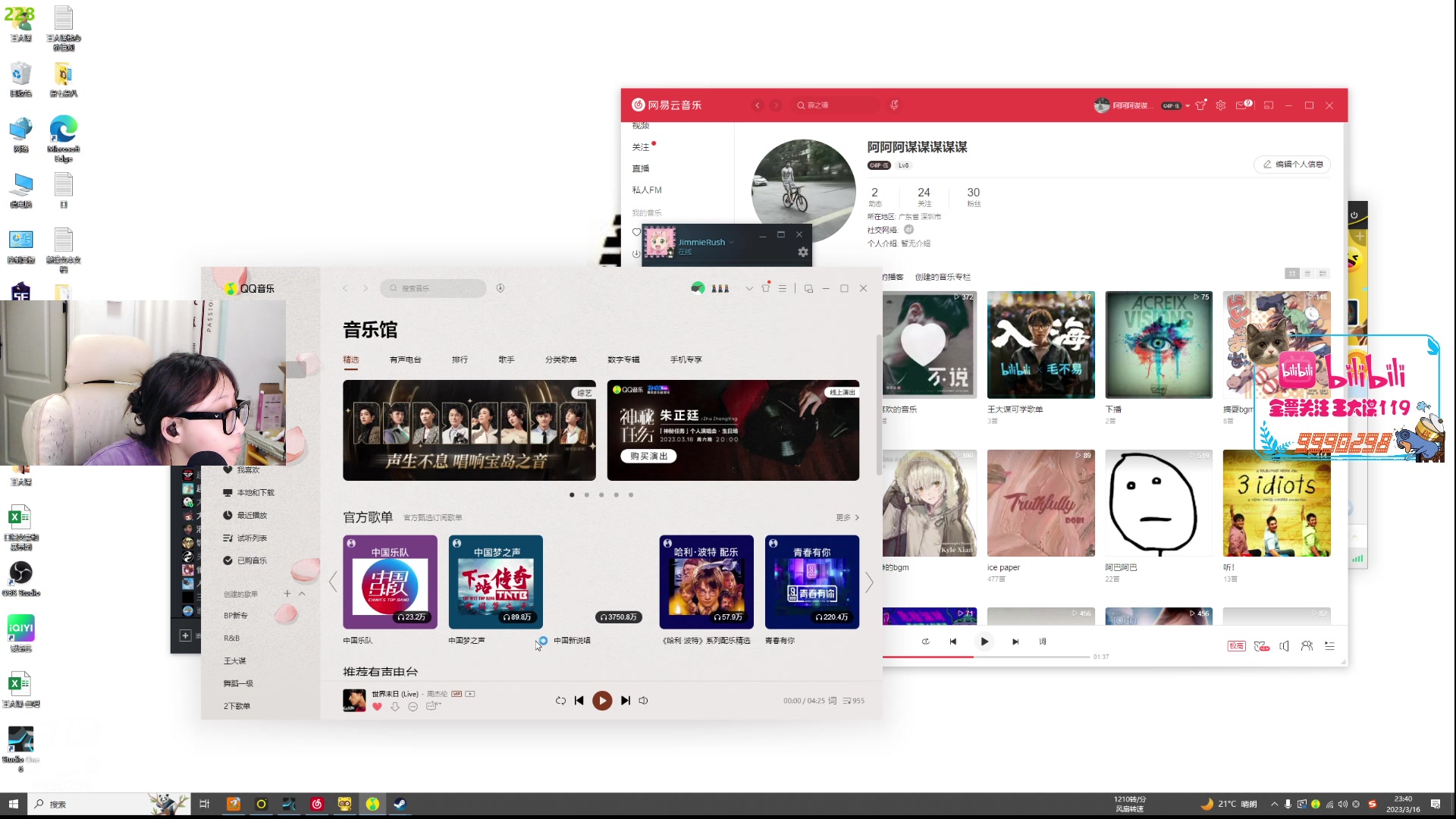Viewport: 1456px width, 819px height.
Task: Open NetEase listen-together people icon
Action: click(x=1307, y=646)
